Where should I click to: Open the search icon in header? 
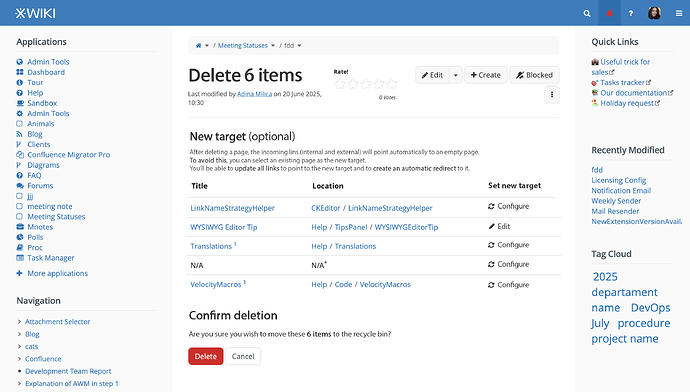click(587, 13)
